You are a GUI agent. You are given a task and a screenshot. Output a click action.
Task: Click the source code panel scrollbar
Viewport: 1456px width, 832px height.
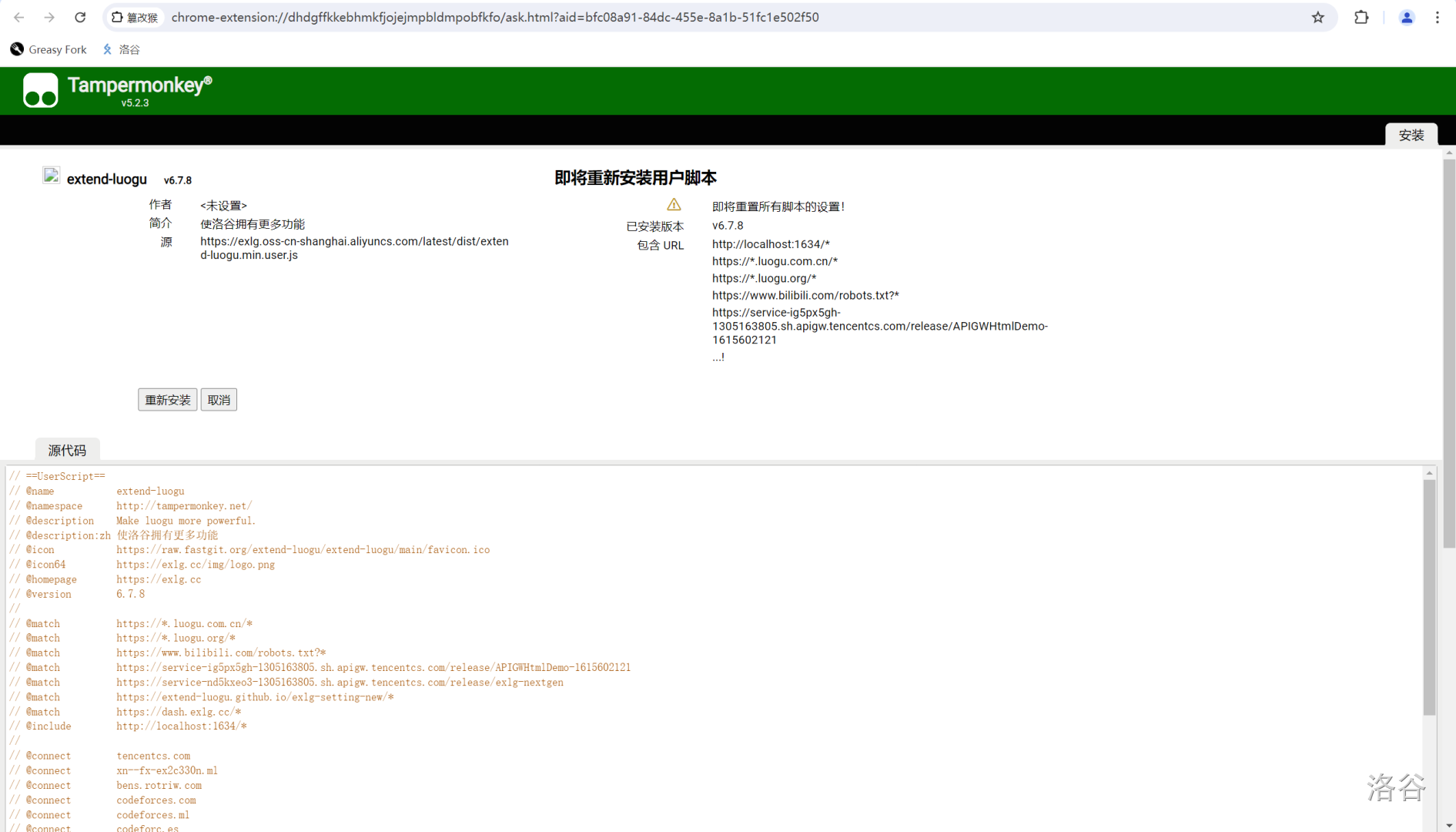pyautogui.click(x=1429, y=596)
